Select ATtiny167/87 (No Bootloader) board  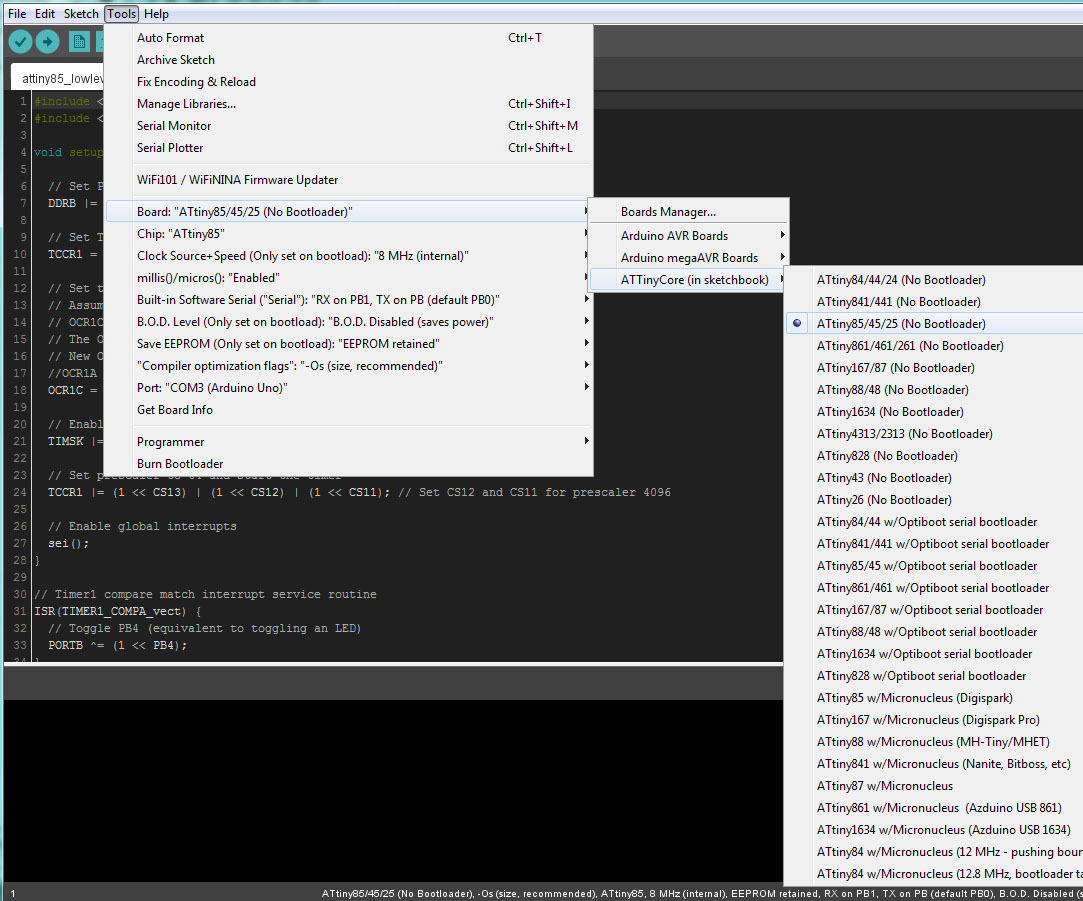pos(934,368)
